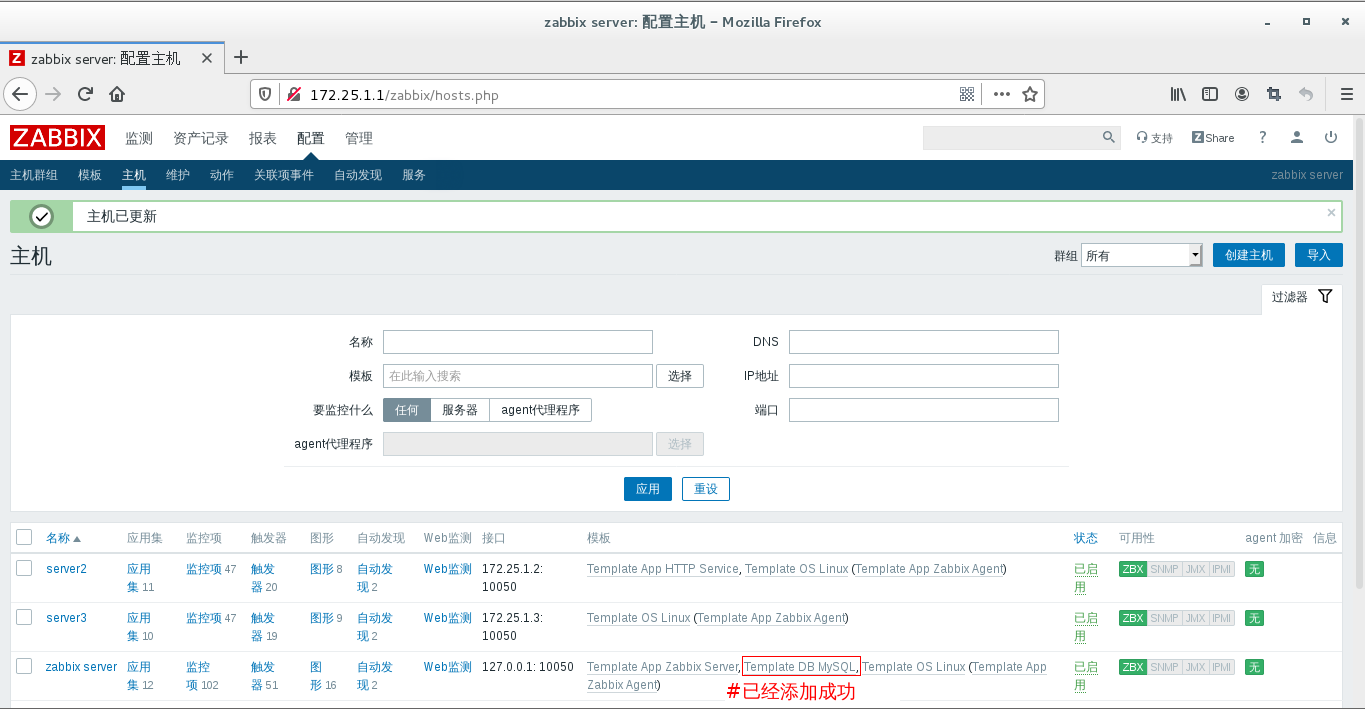Open a new browser tab
Viewport: 1365px width, 709px height.
click(240, 57)
